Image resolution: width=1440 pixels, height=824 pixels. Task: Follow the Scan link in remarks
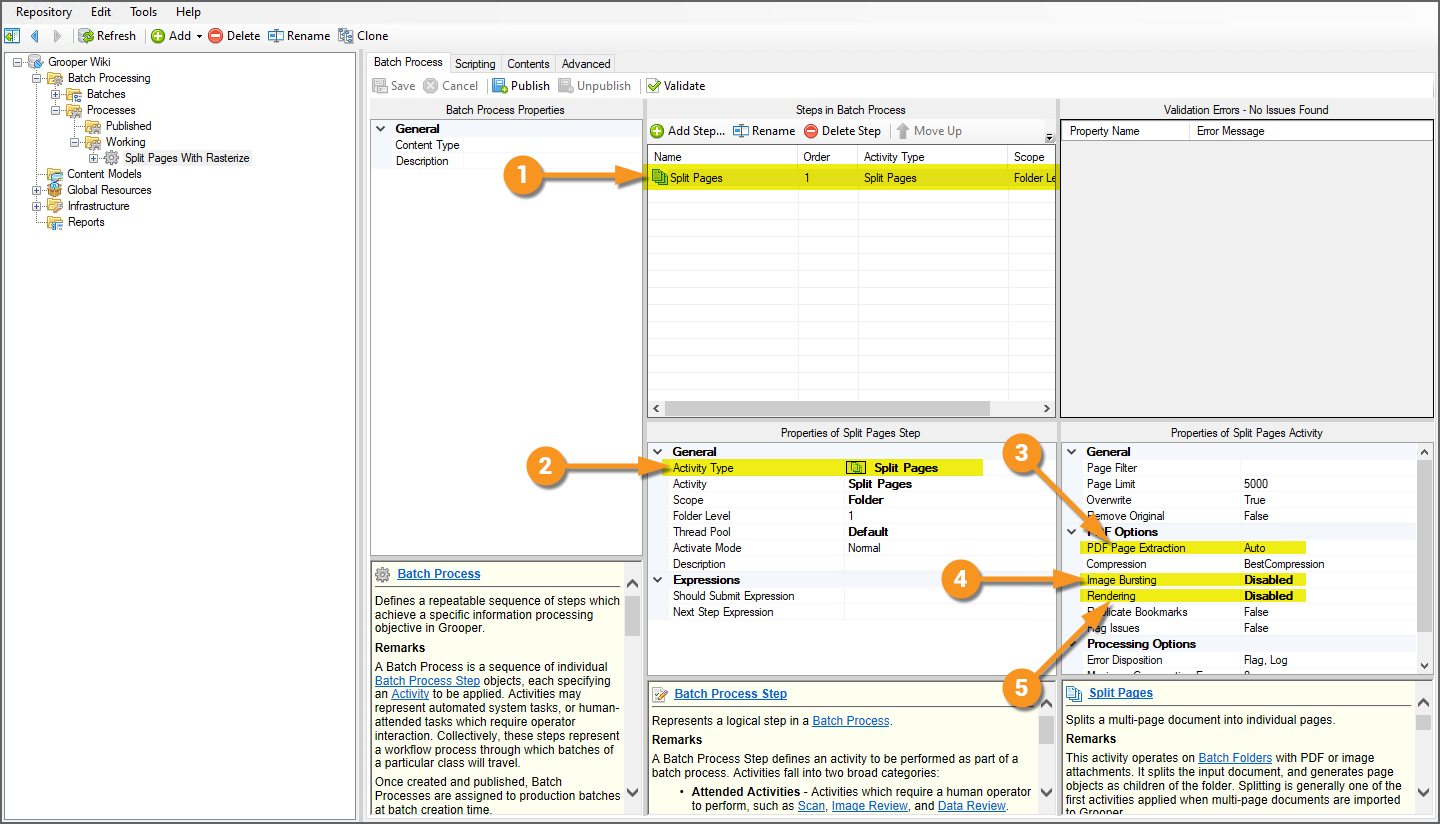tap(811, 806)
